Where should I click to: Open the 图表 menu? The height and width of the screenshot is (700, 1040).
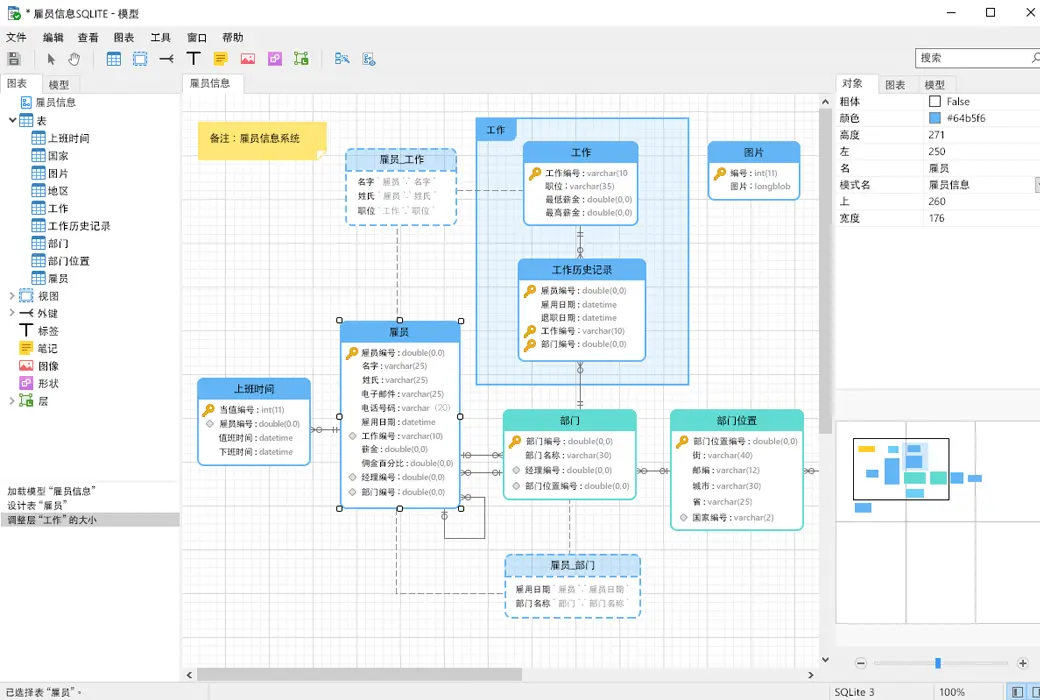[x=123, y=37]
